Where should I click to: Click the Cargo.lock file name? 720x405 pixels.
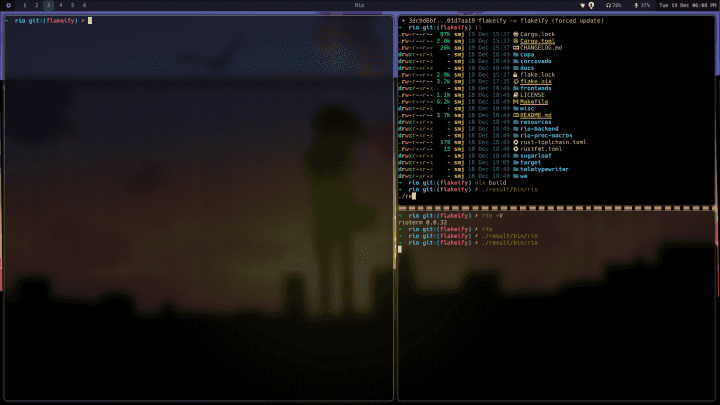[x=537, y=34]
